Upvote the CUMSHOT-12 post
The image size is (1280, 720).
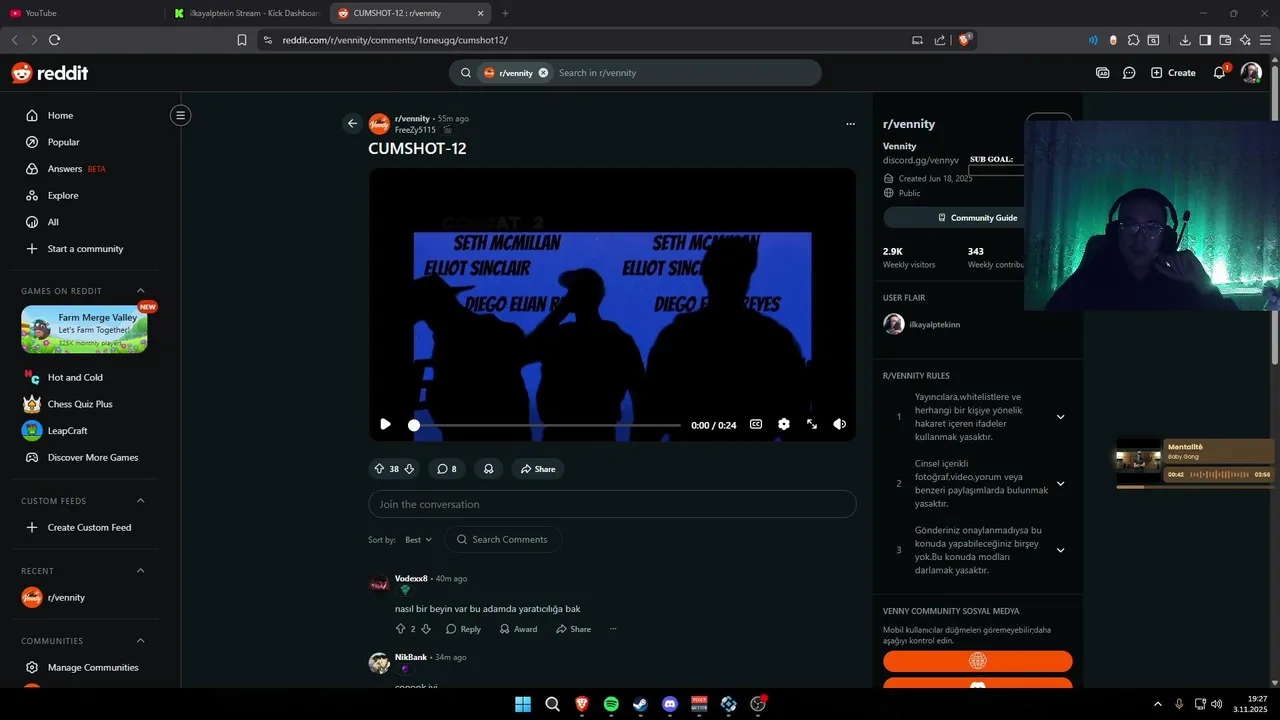click(x=379, y=469)
